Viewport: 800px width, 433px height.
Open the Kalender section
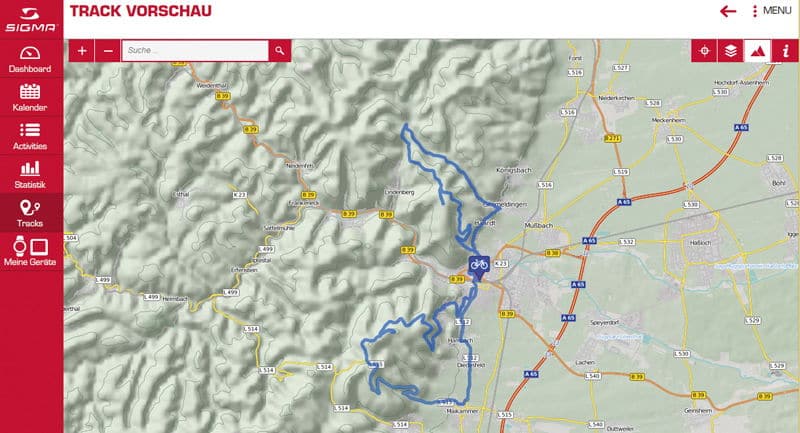tap(30, 98)
